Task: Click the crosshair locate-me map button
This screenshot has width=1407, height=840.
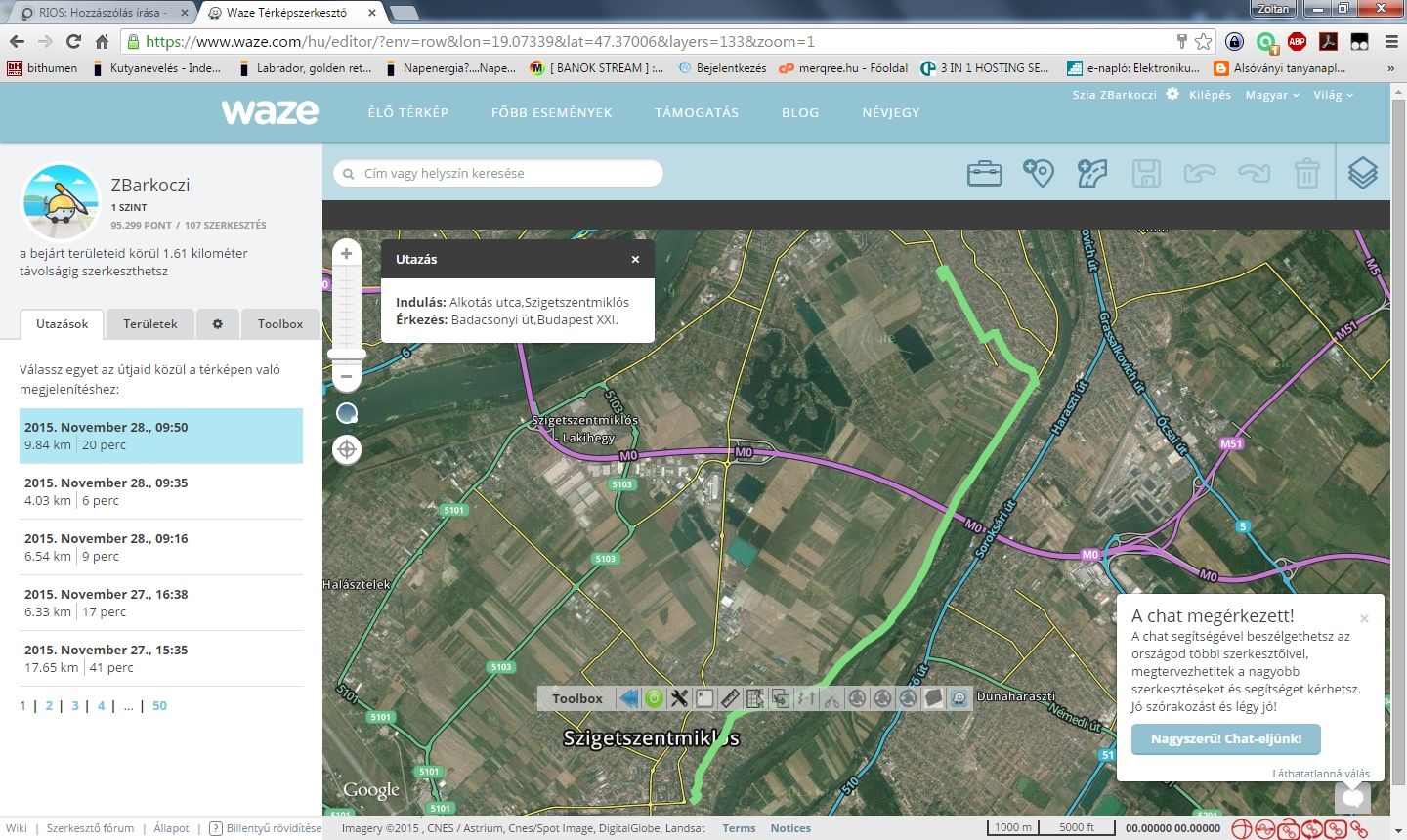Action: tap(346, 449)
